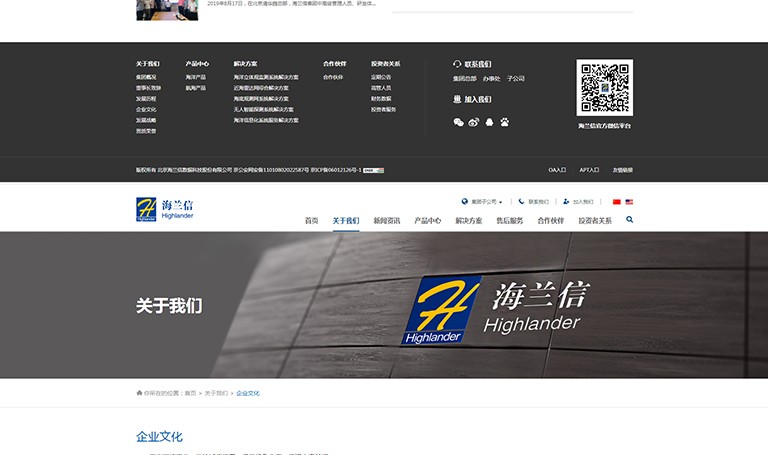
Task: Click the paw print icon in footer
Action: tap(505, 122)
